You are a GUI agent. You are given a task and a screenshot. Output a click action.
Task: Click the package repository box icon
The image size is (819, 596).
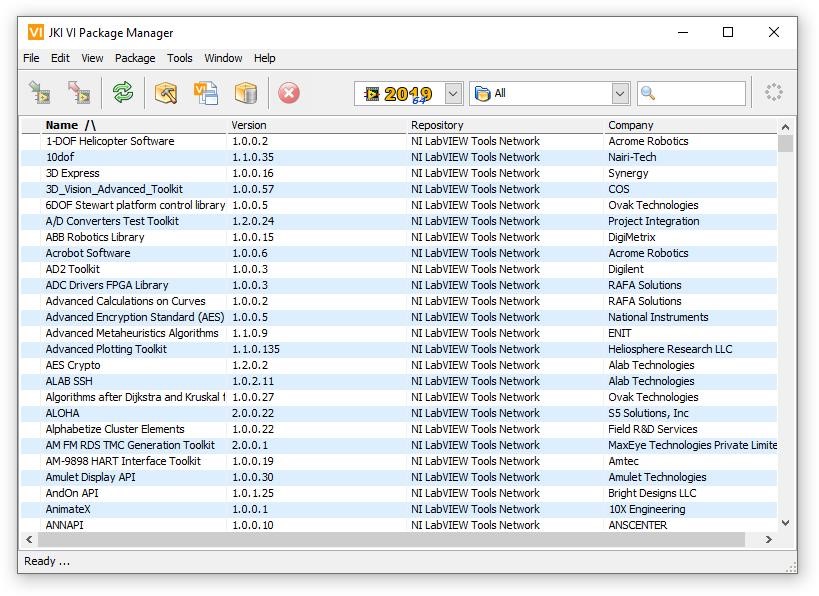246,93
